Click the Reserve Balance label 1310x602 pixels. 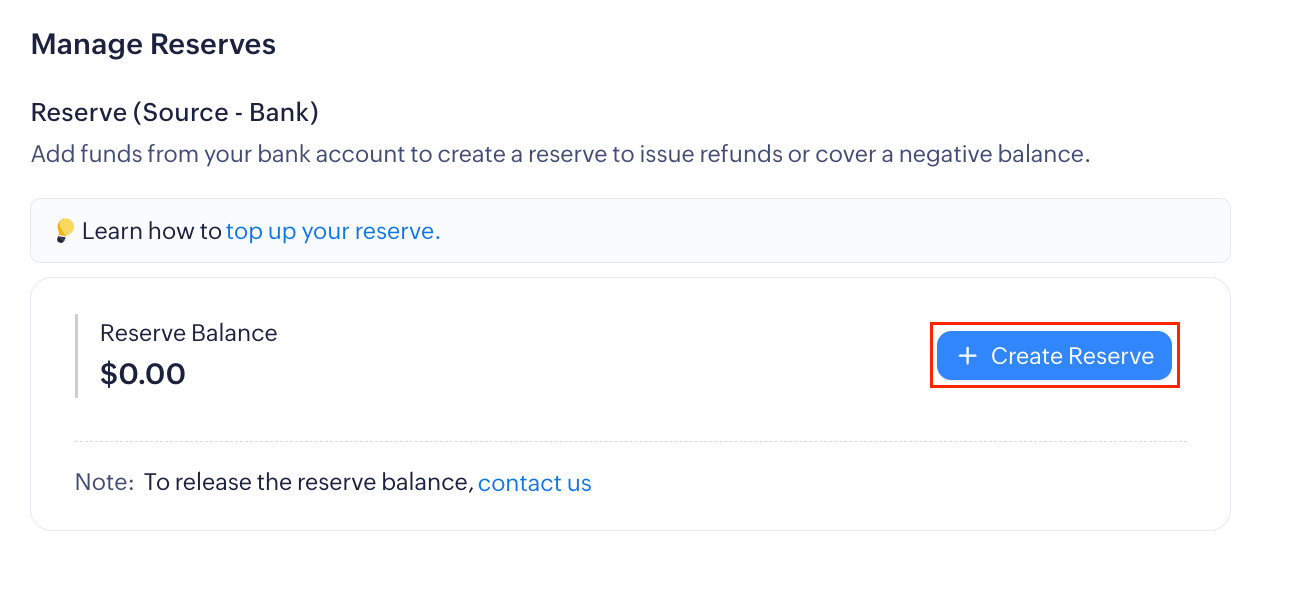click(x=188, y=333)
